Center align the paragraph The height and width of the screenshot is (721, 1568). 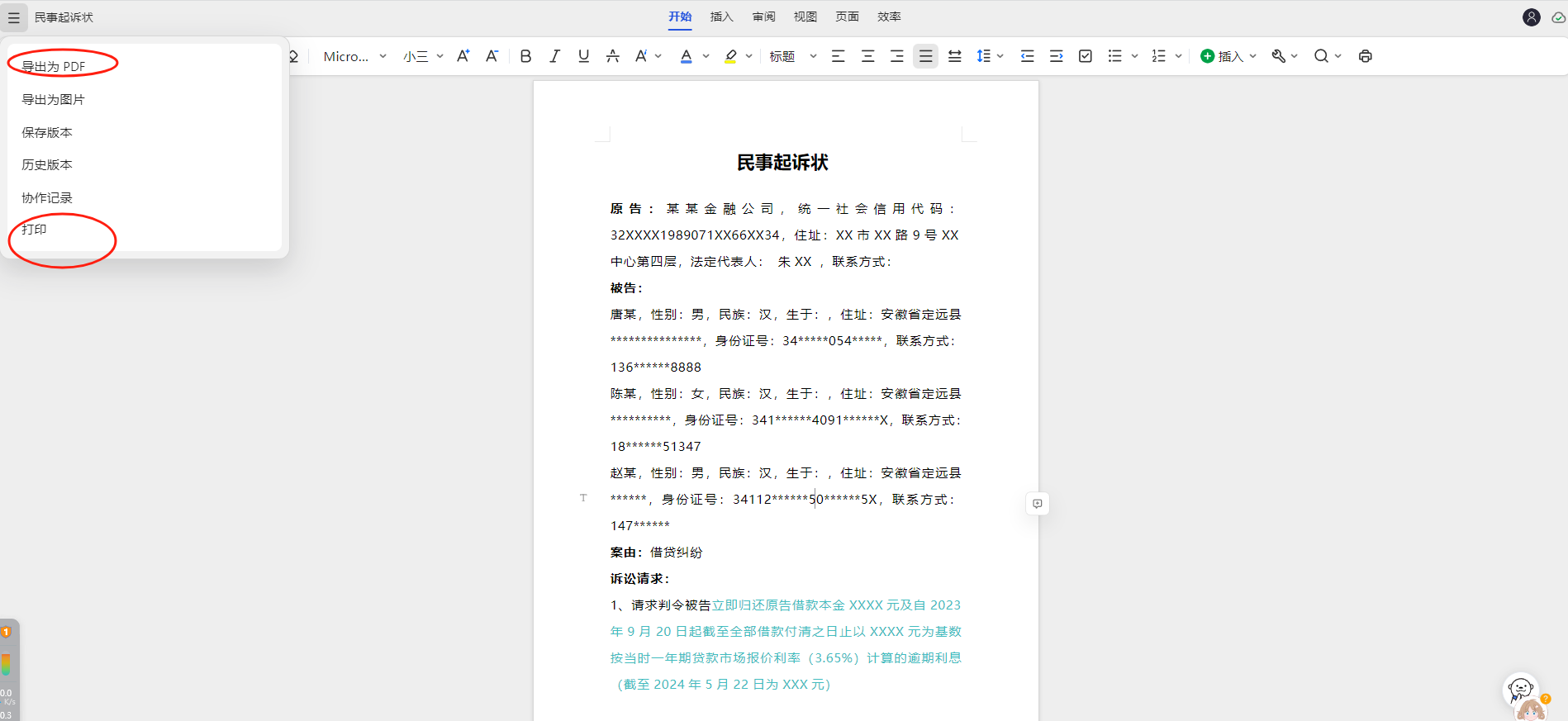click(867, 56)
